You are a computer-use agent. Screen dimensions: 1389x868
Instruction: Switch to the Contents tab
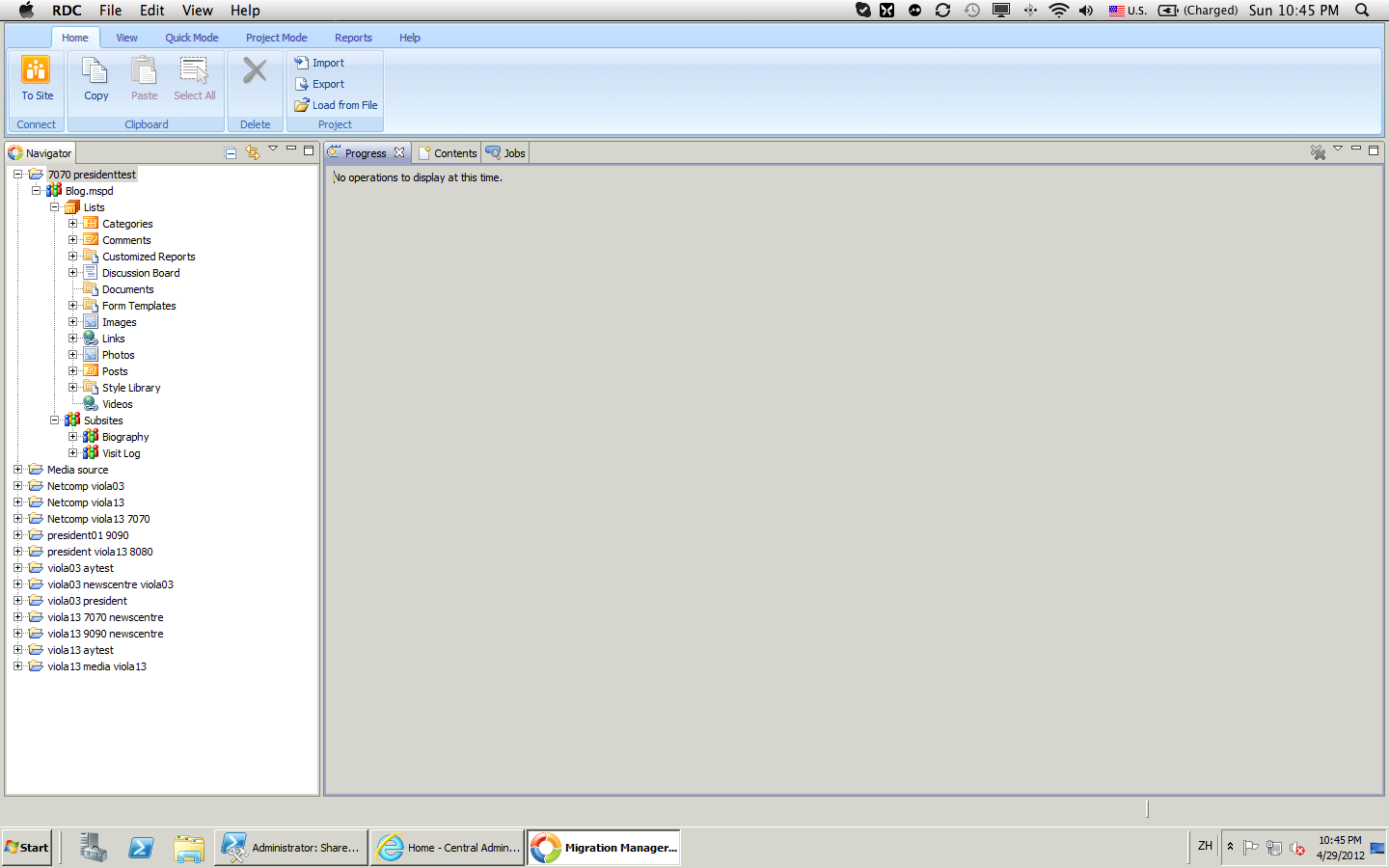tap(448, 153)
